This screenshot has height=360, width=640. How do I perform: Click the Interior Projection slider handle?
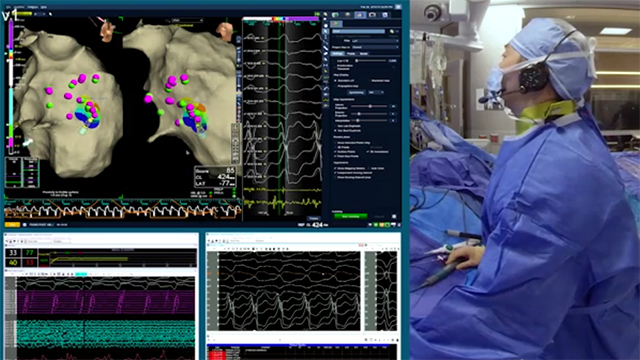(370, 106)
